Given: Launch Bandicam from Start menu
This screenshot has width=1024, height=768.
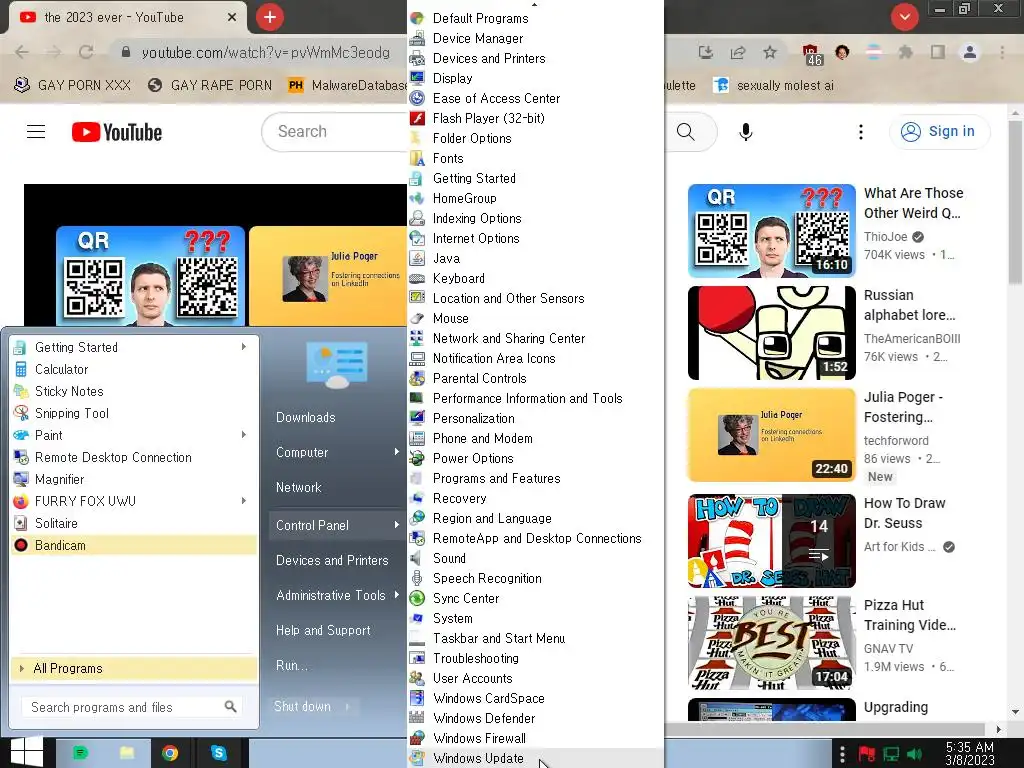Looking at the screenshot, I should point(134,545).
